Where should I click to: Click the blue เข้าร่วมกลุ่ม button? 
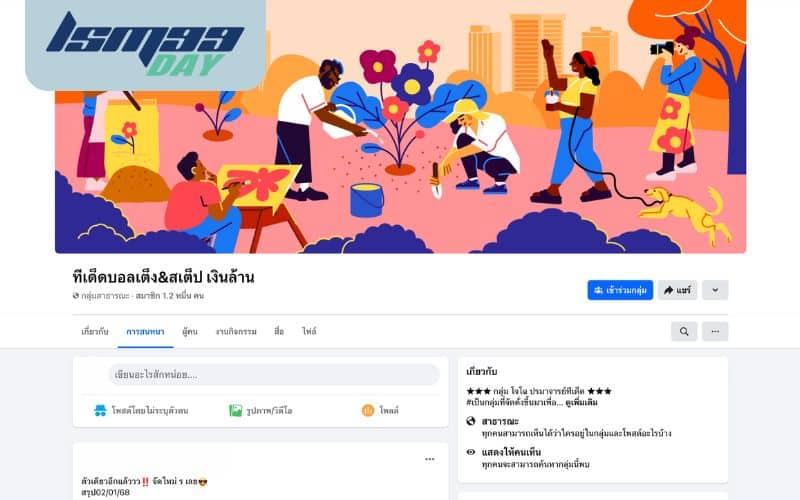[620, 290]
